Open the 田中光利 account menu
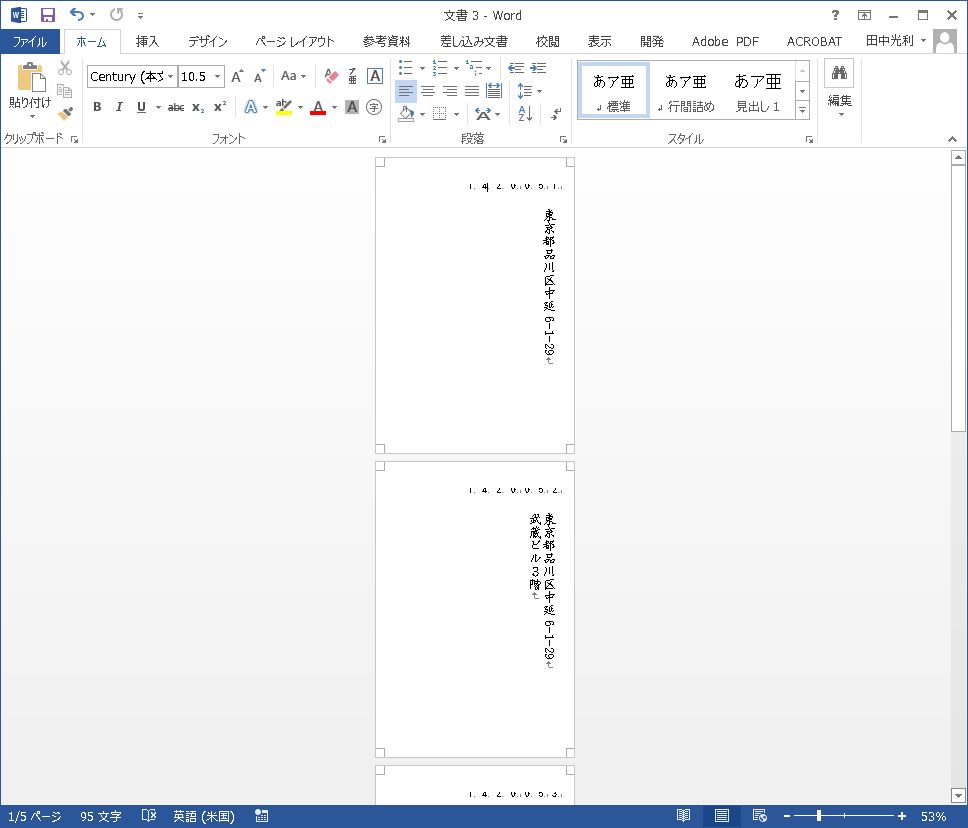 pyautogui.click(x=896, y=41)
